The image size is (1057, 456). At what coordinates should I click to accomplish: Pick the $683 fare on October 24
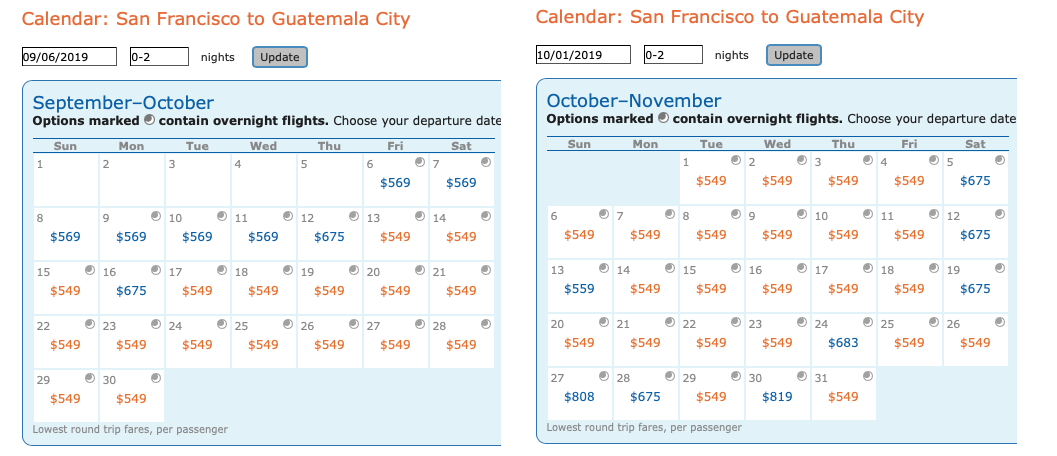tap(843, 342)
